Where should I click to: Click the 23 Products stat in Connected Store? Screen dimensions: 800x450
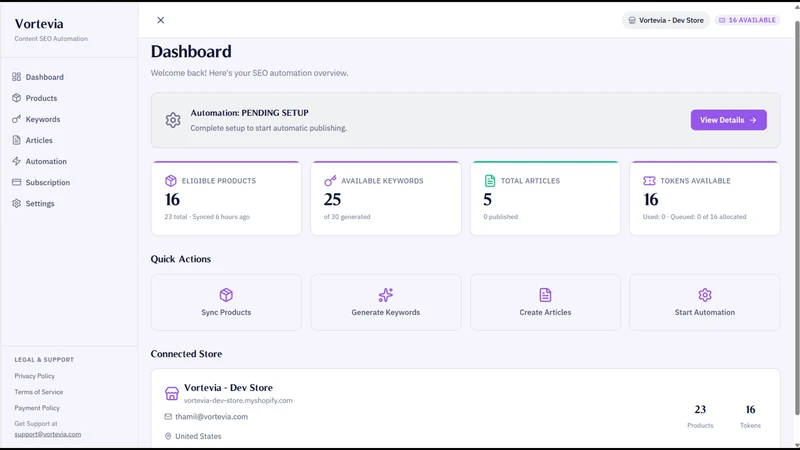tap(700, 416)
